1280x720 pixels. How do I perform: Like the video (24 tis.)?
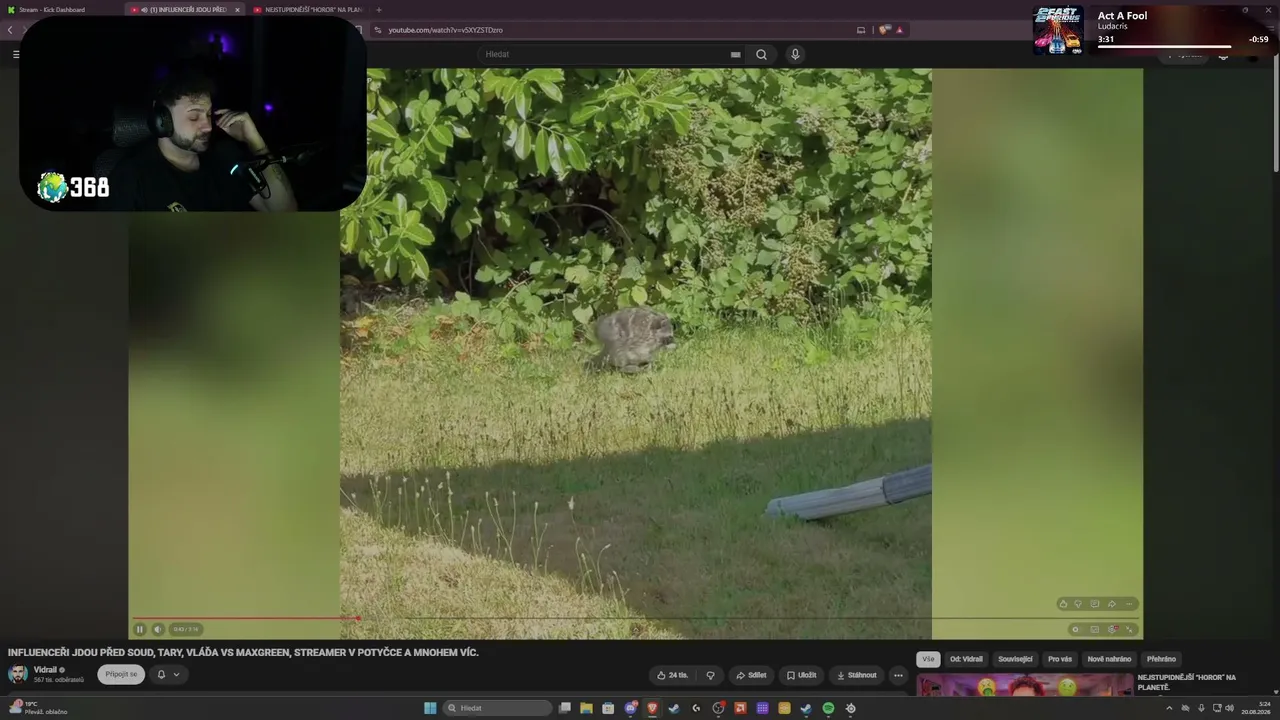pyautogui.click(x=672, y=675)
